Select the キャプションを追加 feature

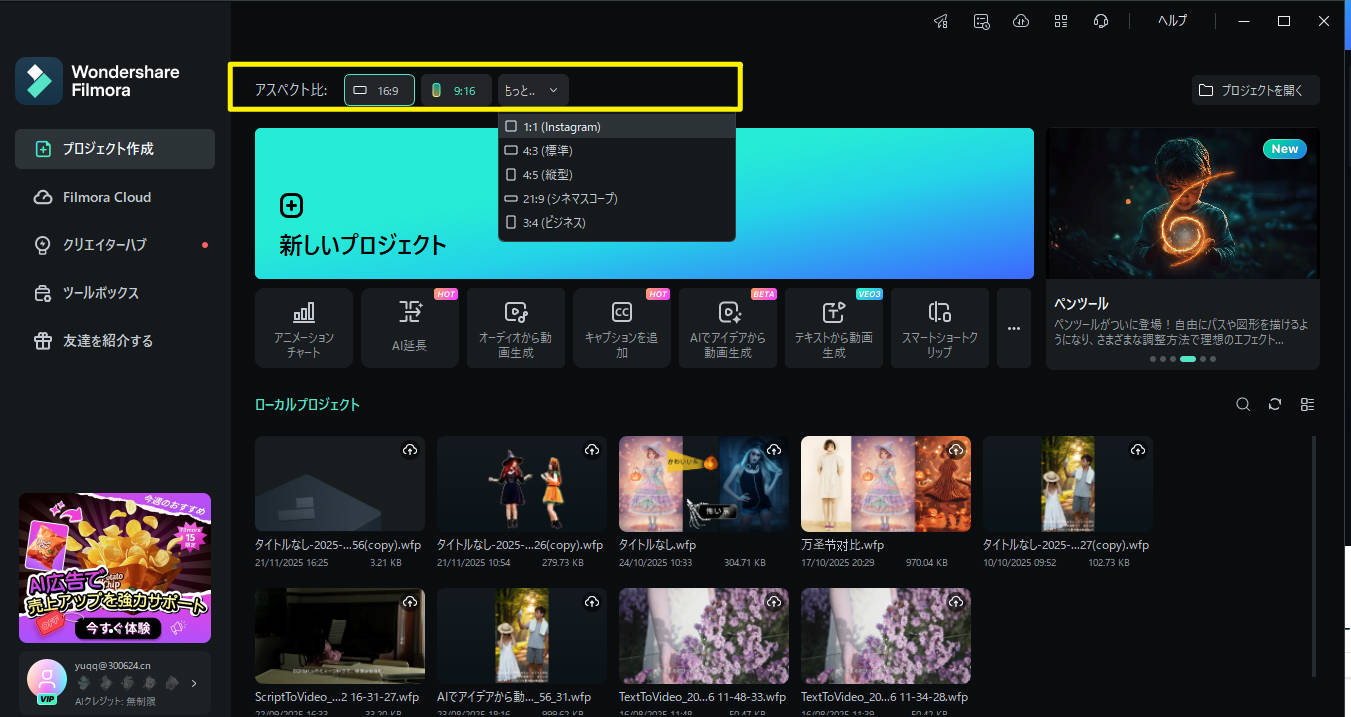tap(621, 327)
